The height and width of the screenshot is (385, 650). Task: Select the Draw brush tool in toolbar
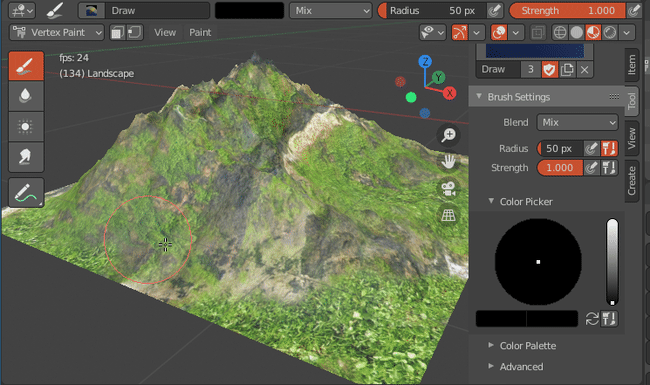(x=26, y=65)
